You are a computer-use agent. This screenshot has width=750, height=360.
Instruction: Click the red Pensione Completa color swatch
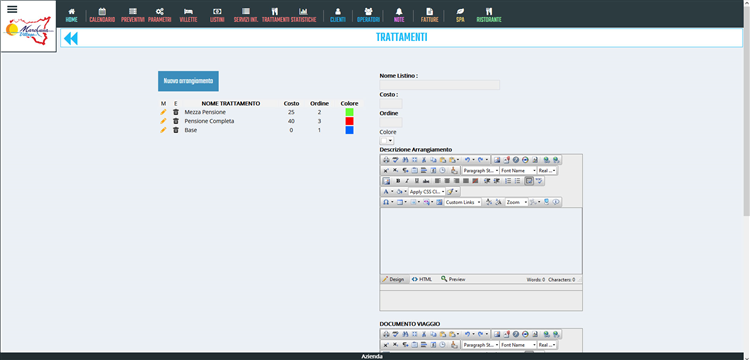[349, 121]
